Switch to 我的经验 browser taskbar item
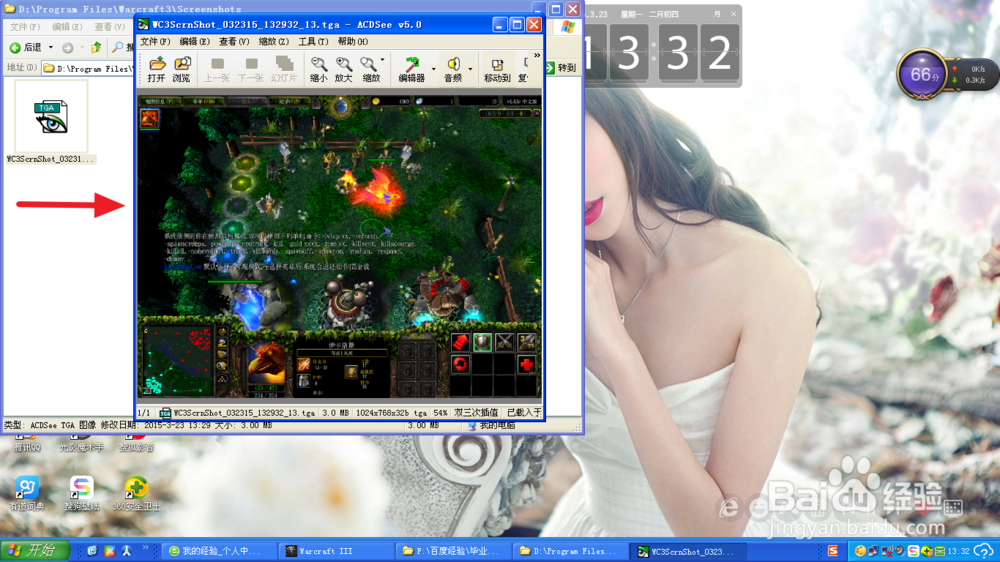This screenshot has height=562, width=1000. click(220, 551)
